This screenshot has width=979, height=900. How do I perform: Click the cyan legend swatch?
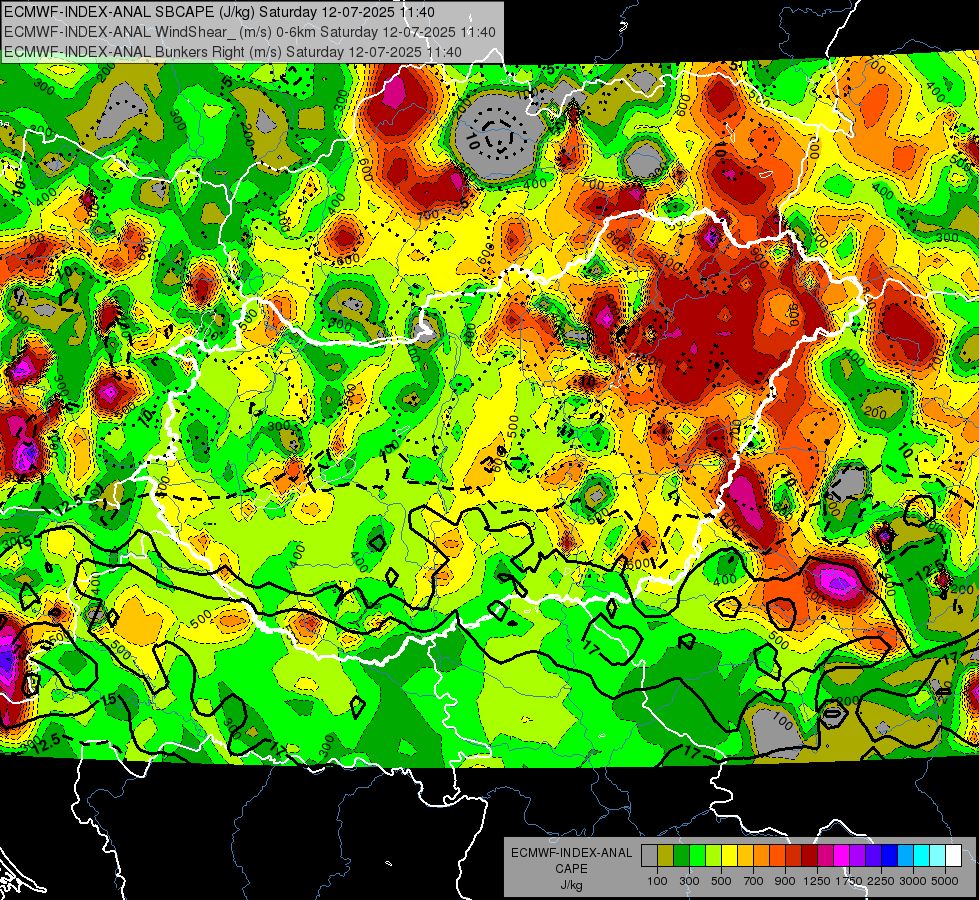coord(922,855)
